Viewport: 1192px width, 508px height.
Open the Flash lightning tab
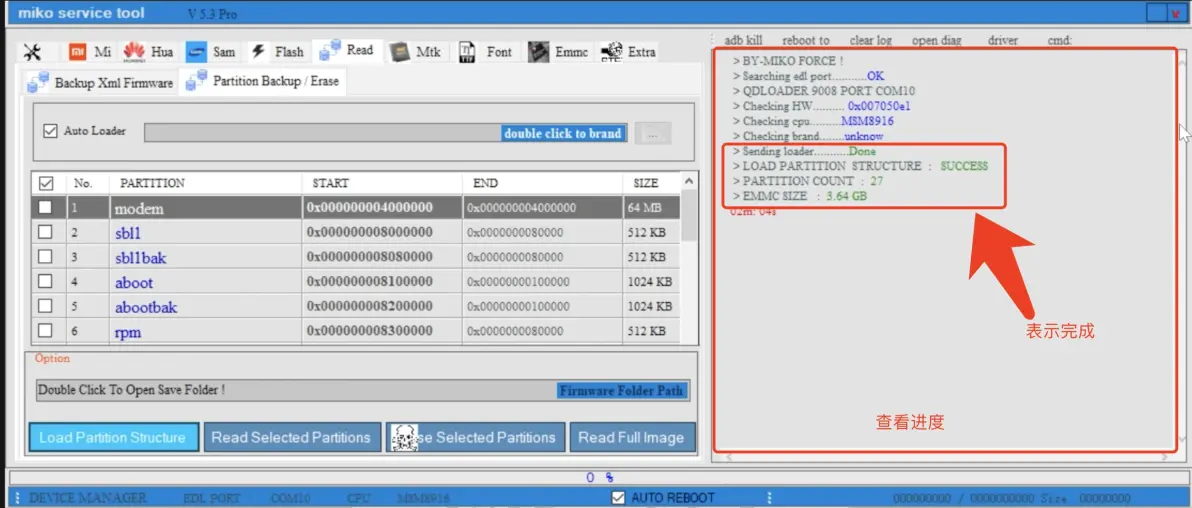tap(277, 52)
